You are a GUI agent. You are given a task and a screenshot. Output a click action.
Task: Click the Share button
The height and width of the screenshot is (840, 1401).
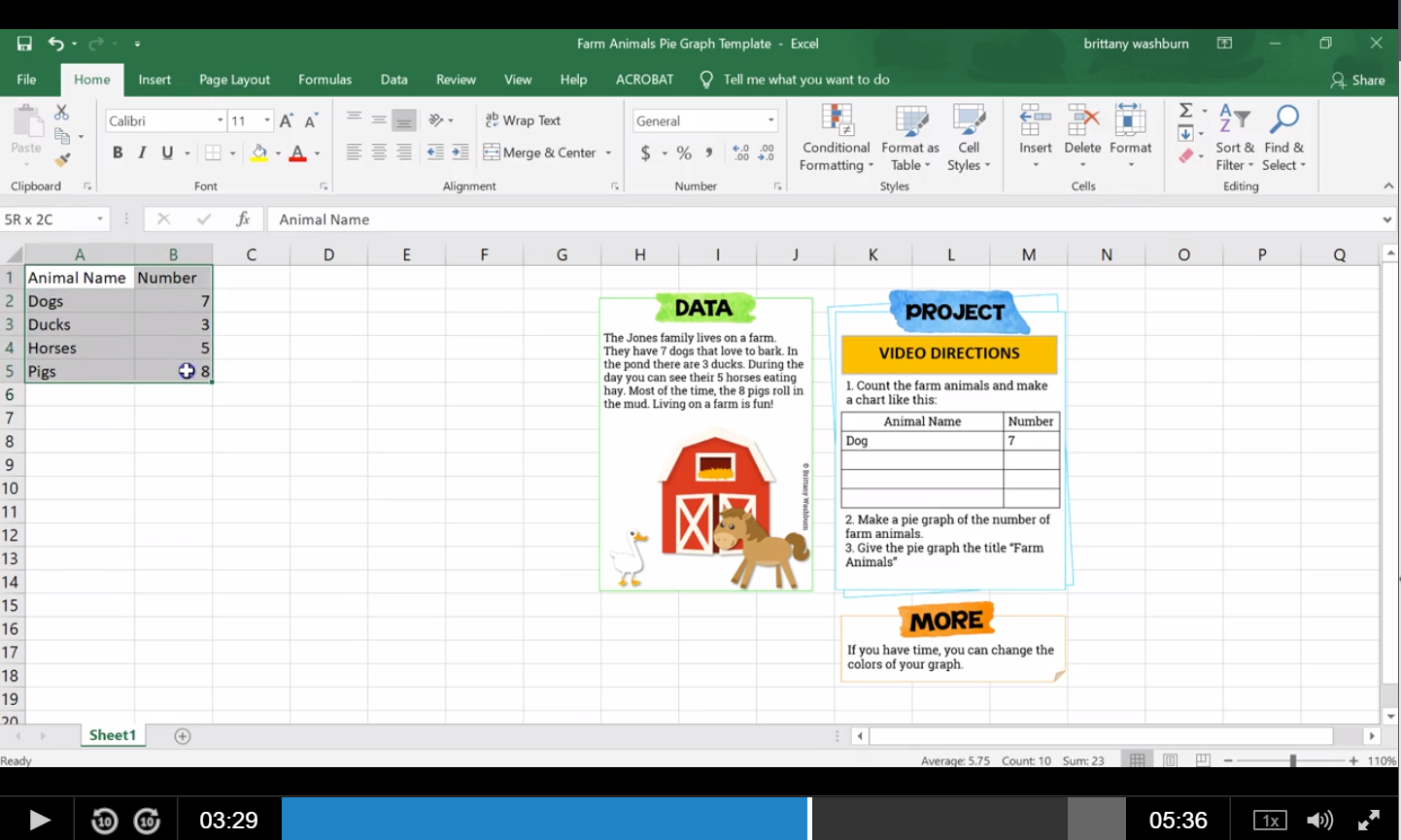(x=1358, y=80)
